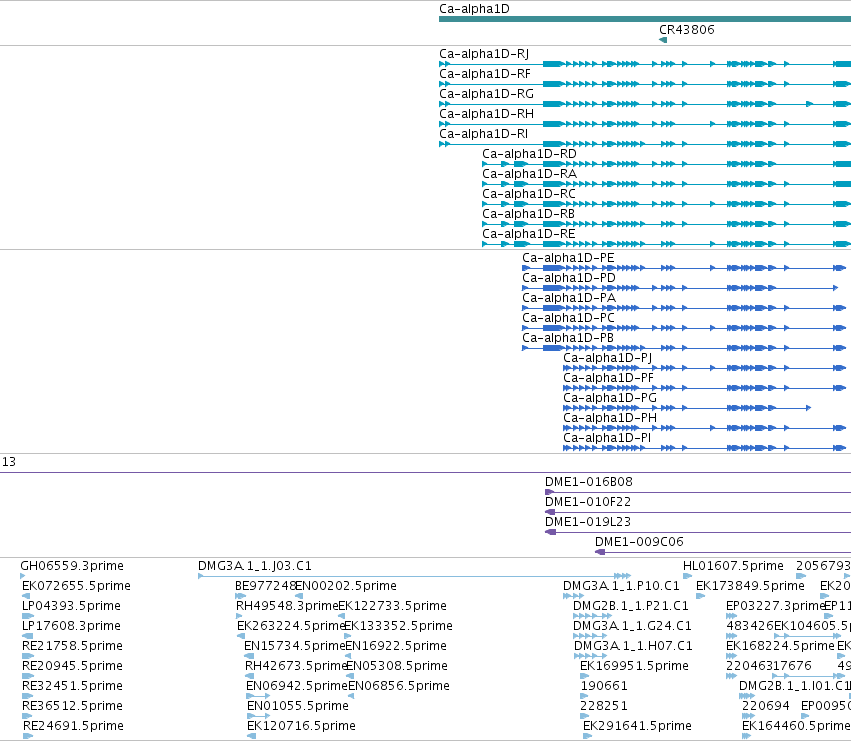Choose EST EN15734.5prime
851x741 pixels.
295,646
